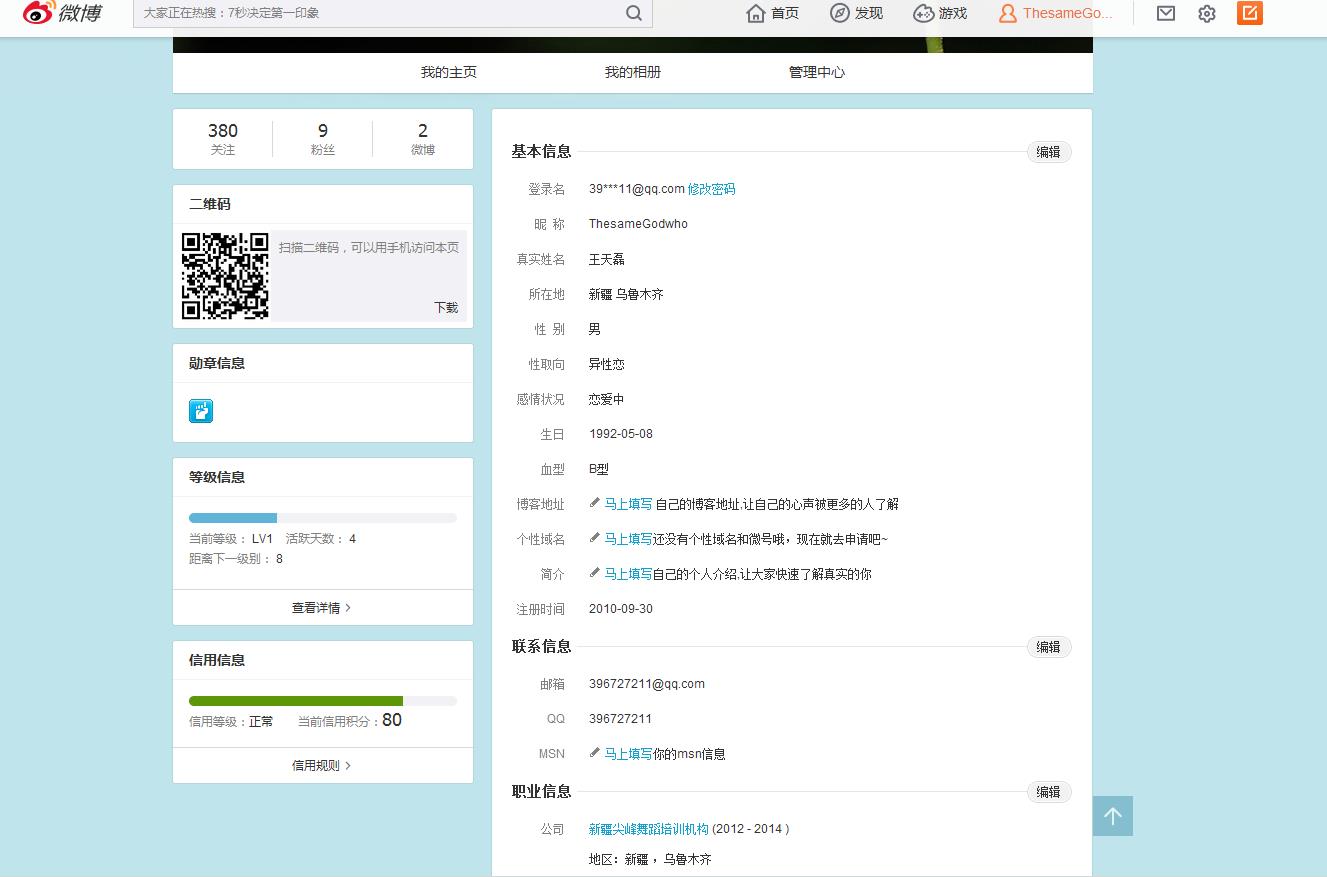Switch to the 我的相册 tab
The width and height of the screenshot is (1327, 877).
(x=632, y=72)
